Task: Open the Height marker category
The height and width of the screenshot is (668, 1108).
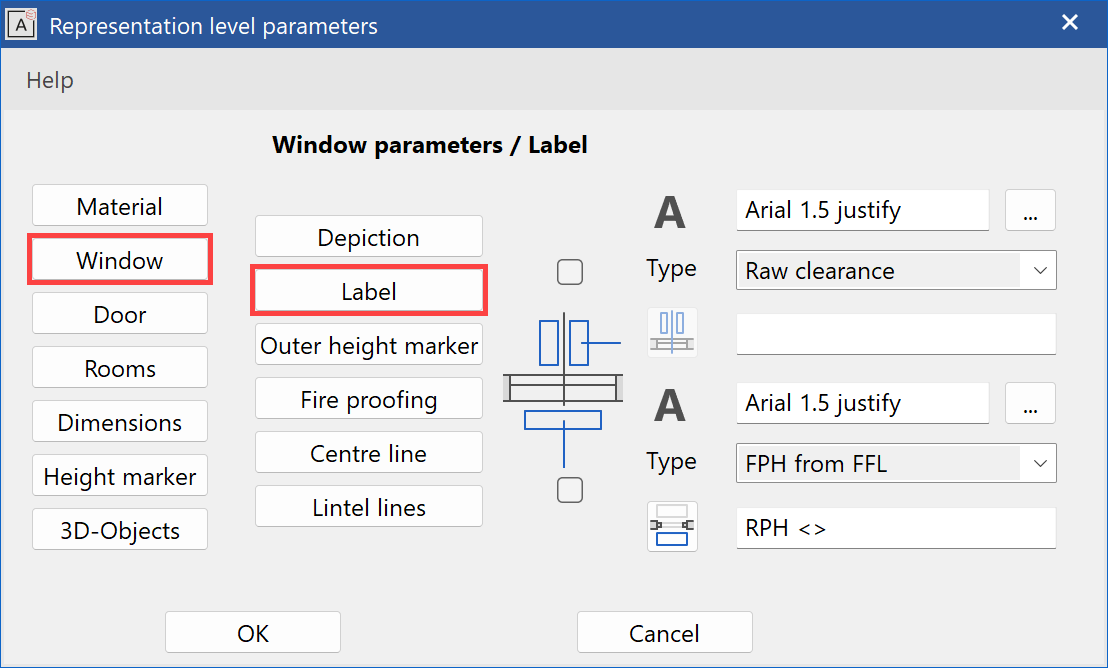Action: [119, 476]
